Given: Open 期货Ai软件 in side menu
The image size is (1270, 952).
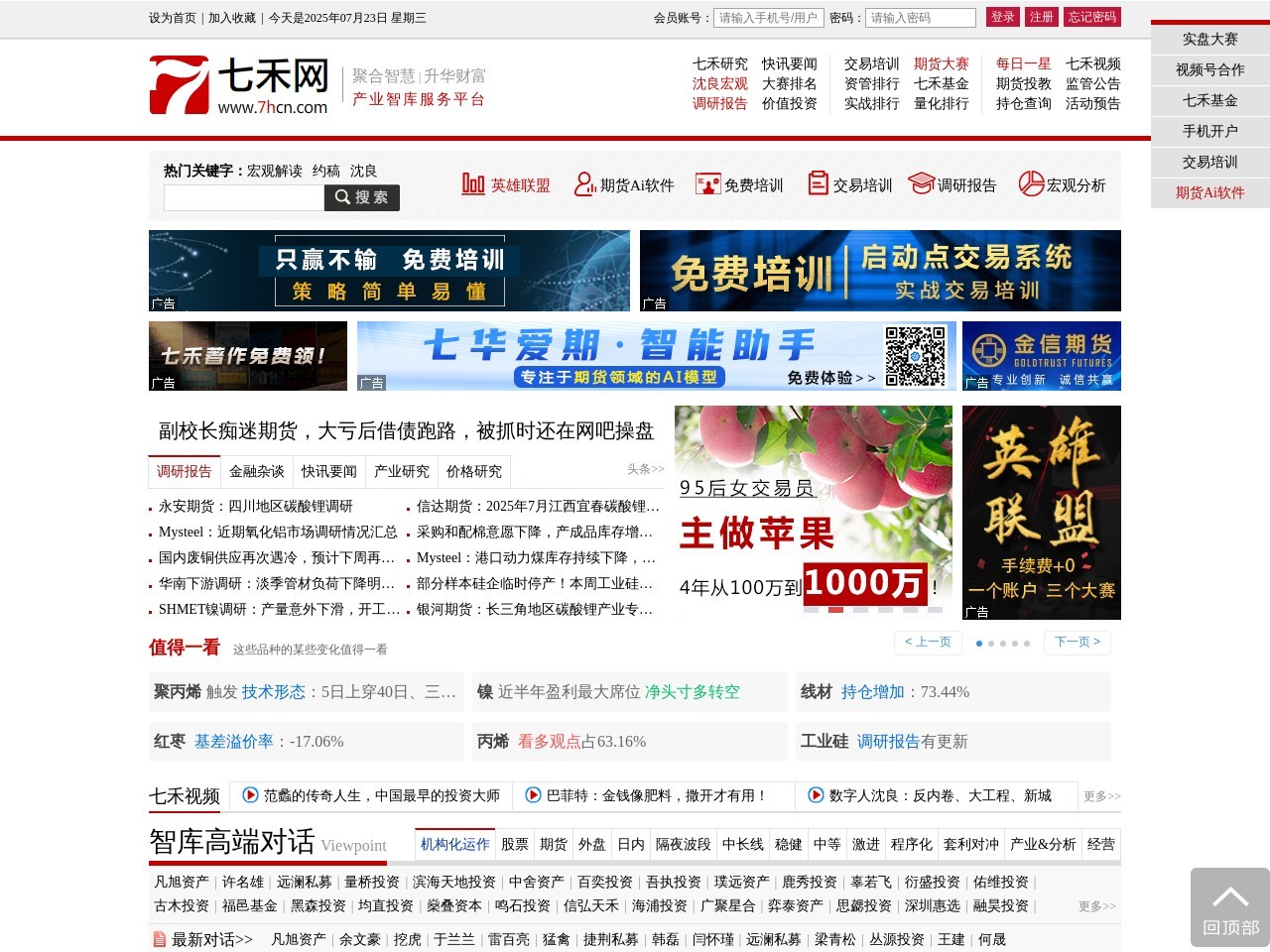Looking at the screenshot, I should tap(1210, 193).
